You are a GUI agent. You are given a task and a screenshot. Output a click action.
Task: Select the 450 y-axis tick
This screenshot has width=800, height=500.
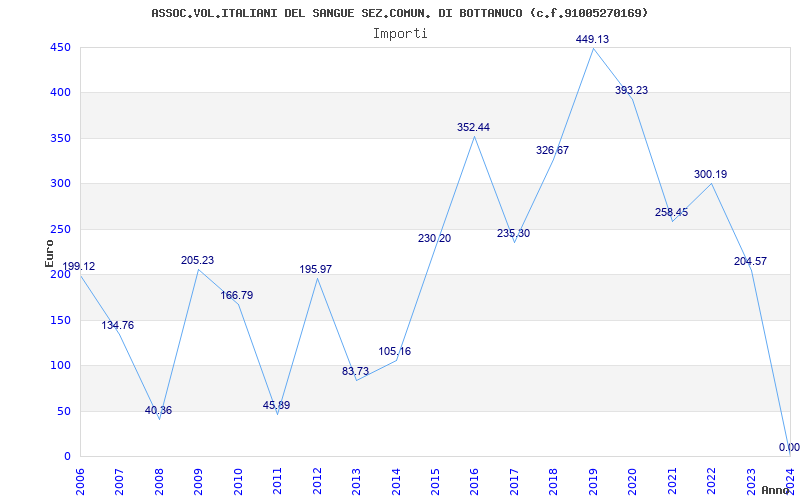click(60, 47)
